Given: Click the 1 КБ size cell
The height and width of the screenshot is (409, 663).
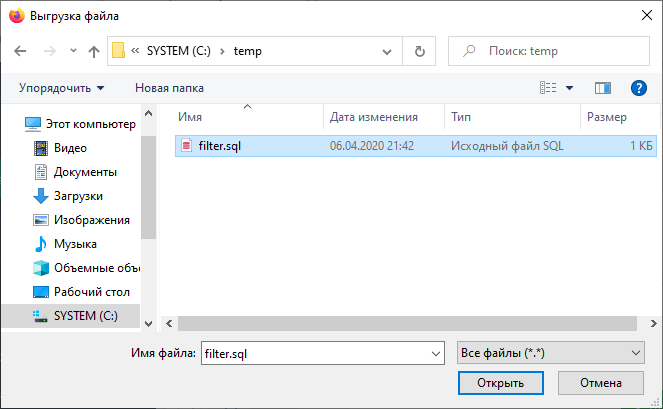Looking at the screenshot, I should pyautogui.click(x=641, y=146).
